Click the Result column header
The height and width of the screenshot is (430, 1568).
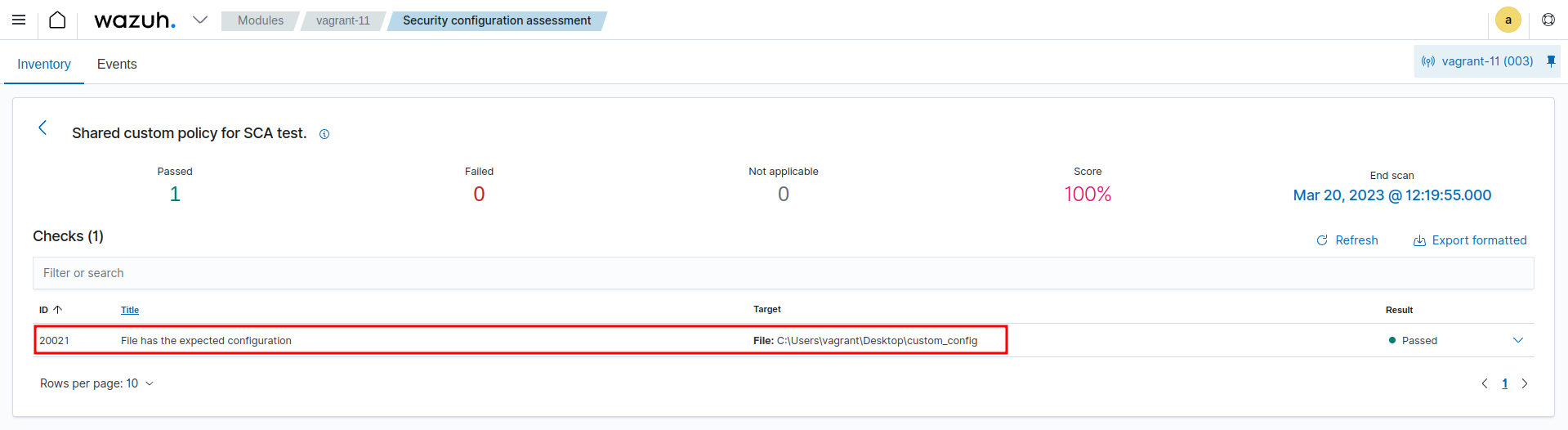1399,310
